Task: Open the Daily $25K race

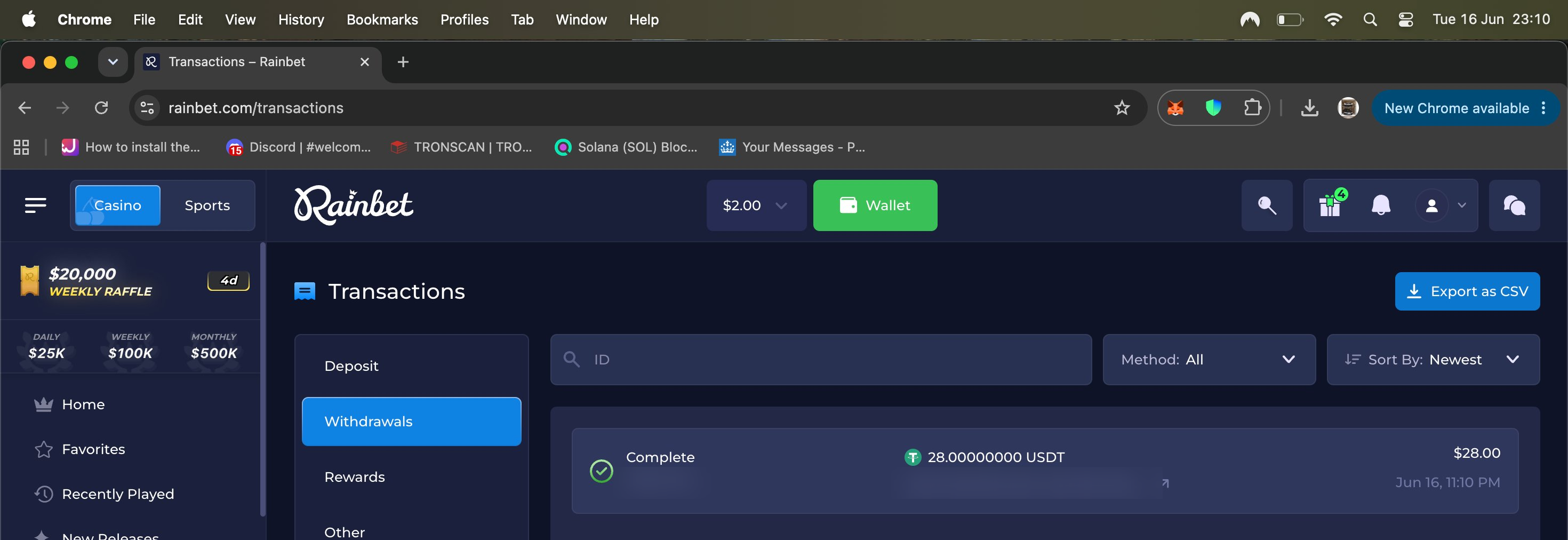Action: [46, 346]
